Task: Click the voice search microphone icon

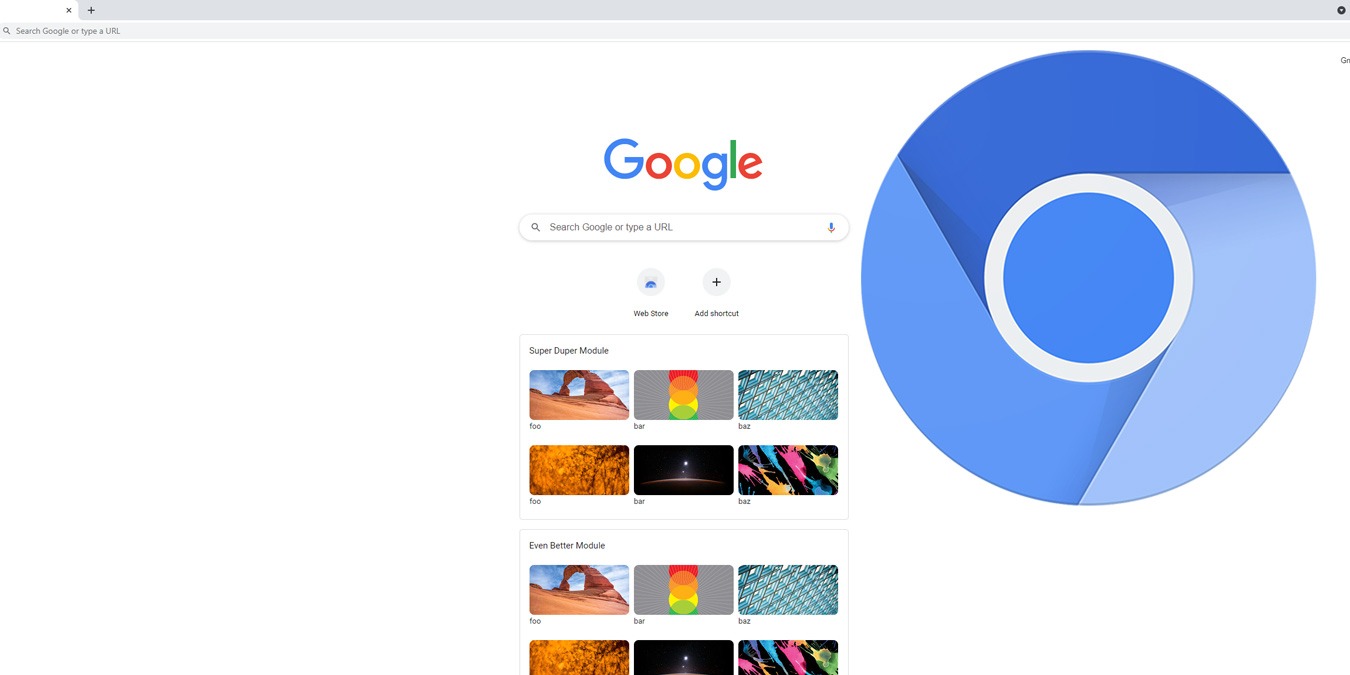Action: point(830,227)
